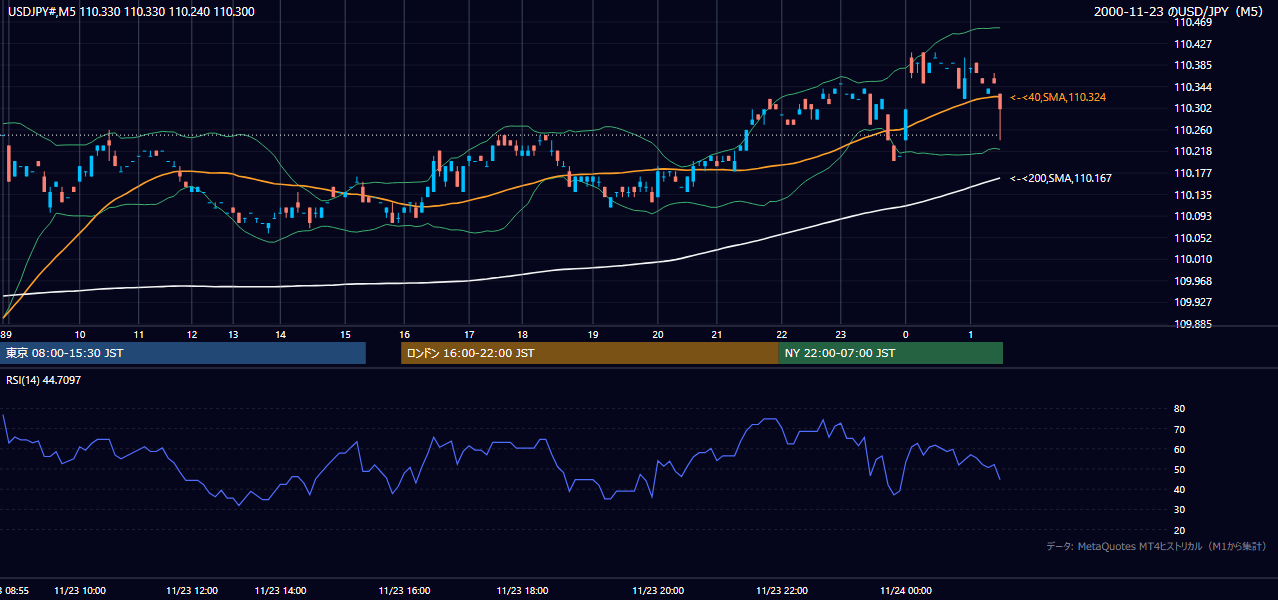
Task: Click the RSI scale value 30
Action: [x=1179, y=510]
